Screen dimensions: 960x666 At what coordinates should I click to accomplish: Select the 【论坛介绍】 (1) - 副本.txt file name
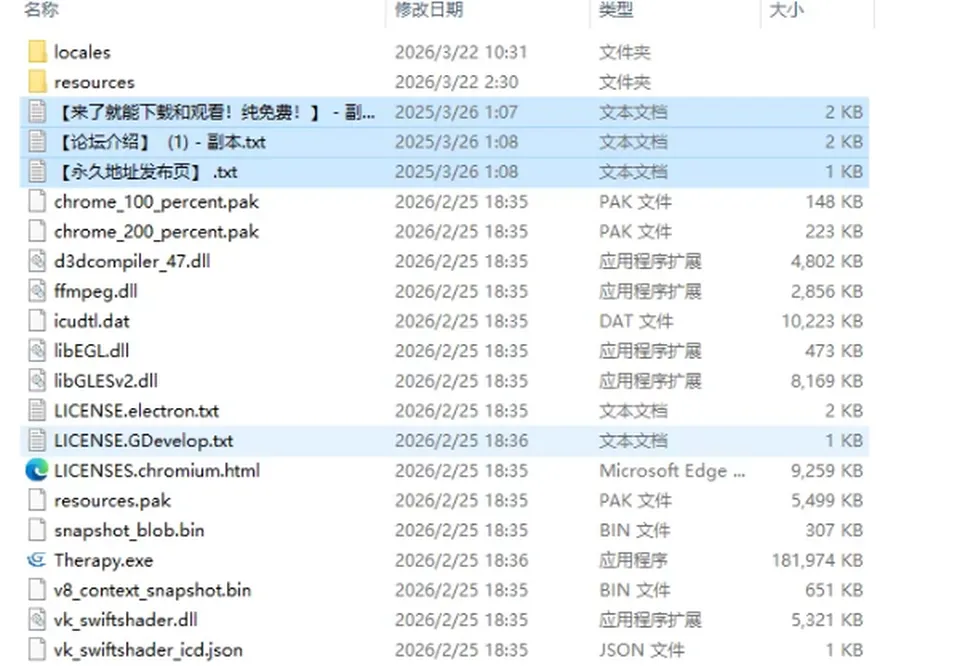(162, 142)
